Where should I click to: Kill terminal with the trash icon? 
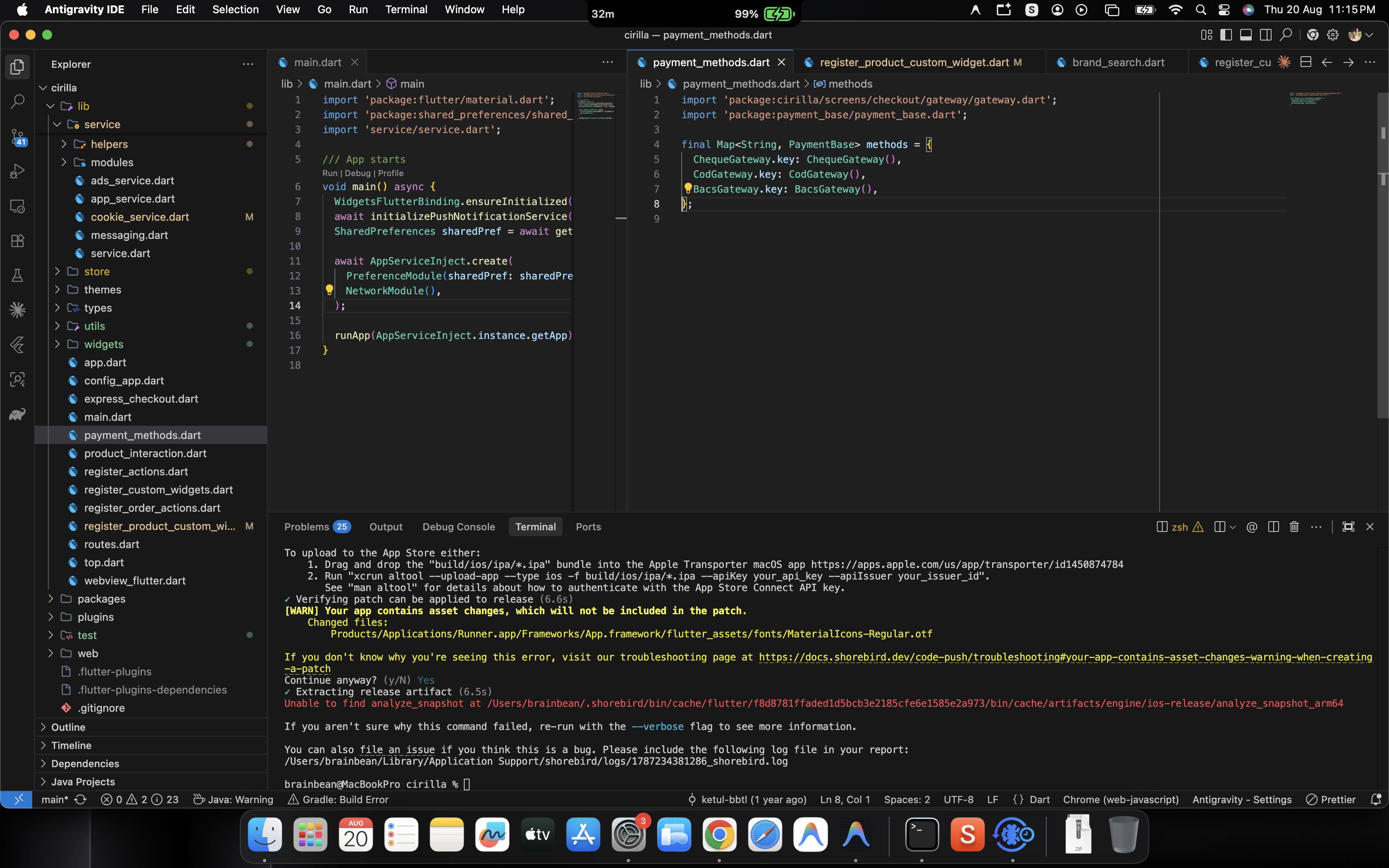(x=1294, y=527)
